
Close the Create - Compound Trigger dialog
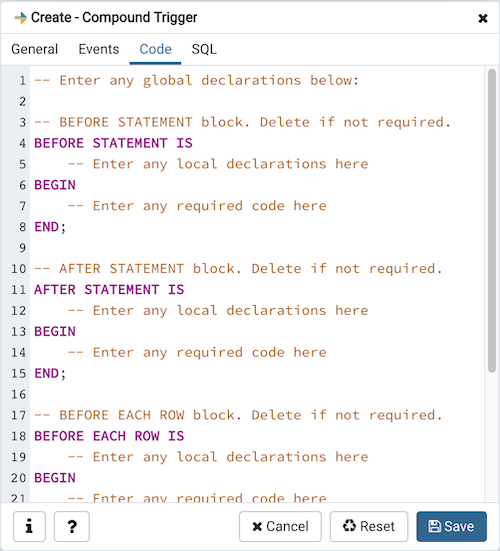pyautogui.click(x=483, y=18)
